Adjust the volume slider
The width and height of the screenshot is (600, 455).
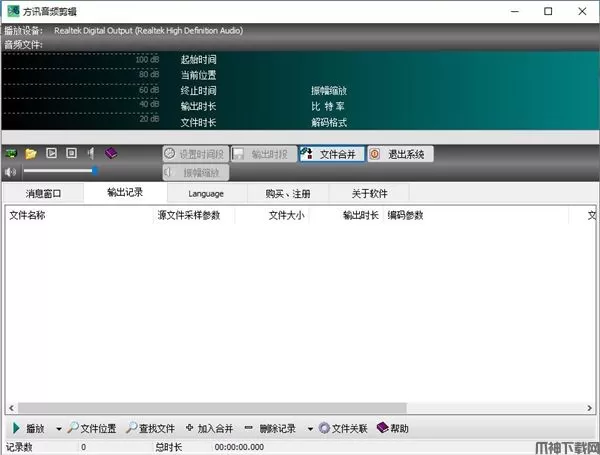click(95, 172)
